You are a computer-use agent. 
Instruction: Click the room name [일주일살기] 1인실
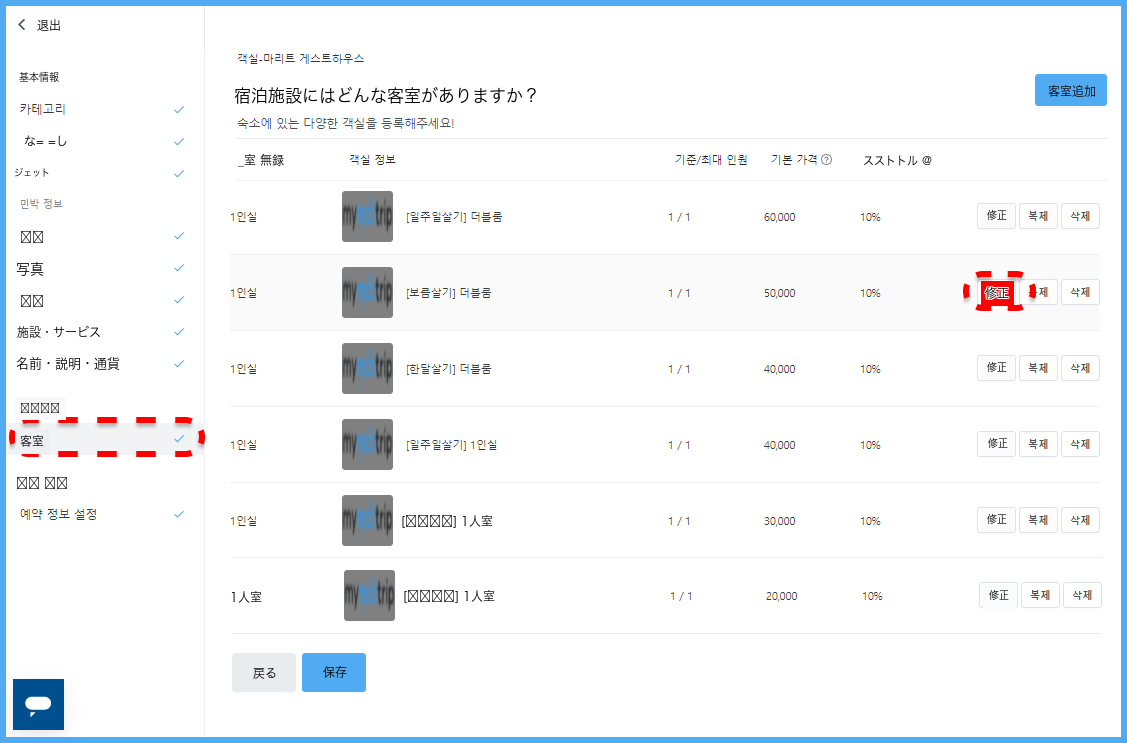pyautogui.click(x=451, y=445)
